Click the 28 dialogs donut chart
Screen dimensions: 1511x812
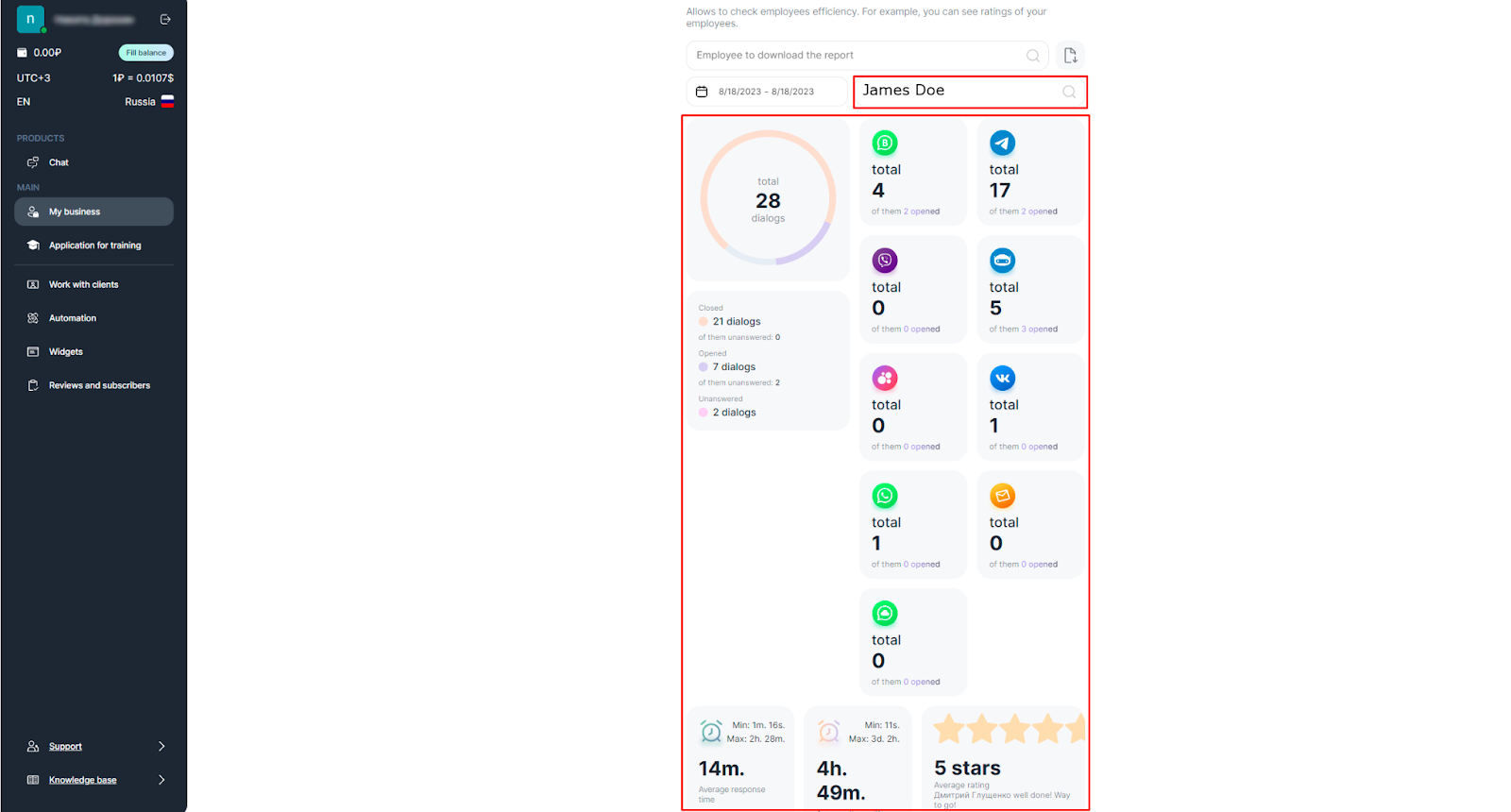768,198
